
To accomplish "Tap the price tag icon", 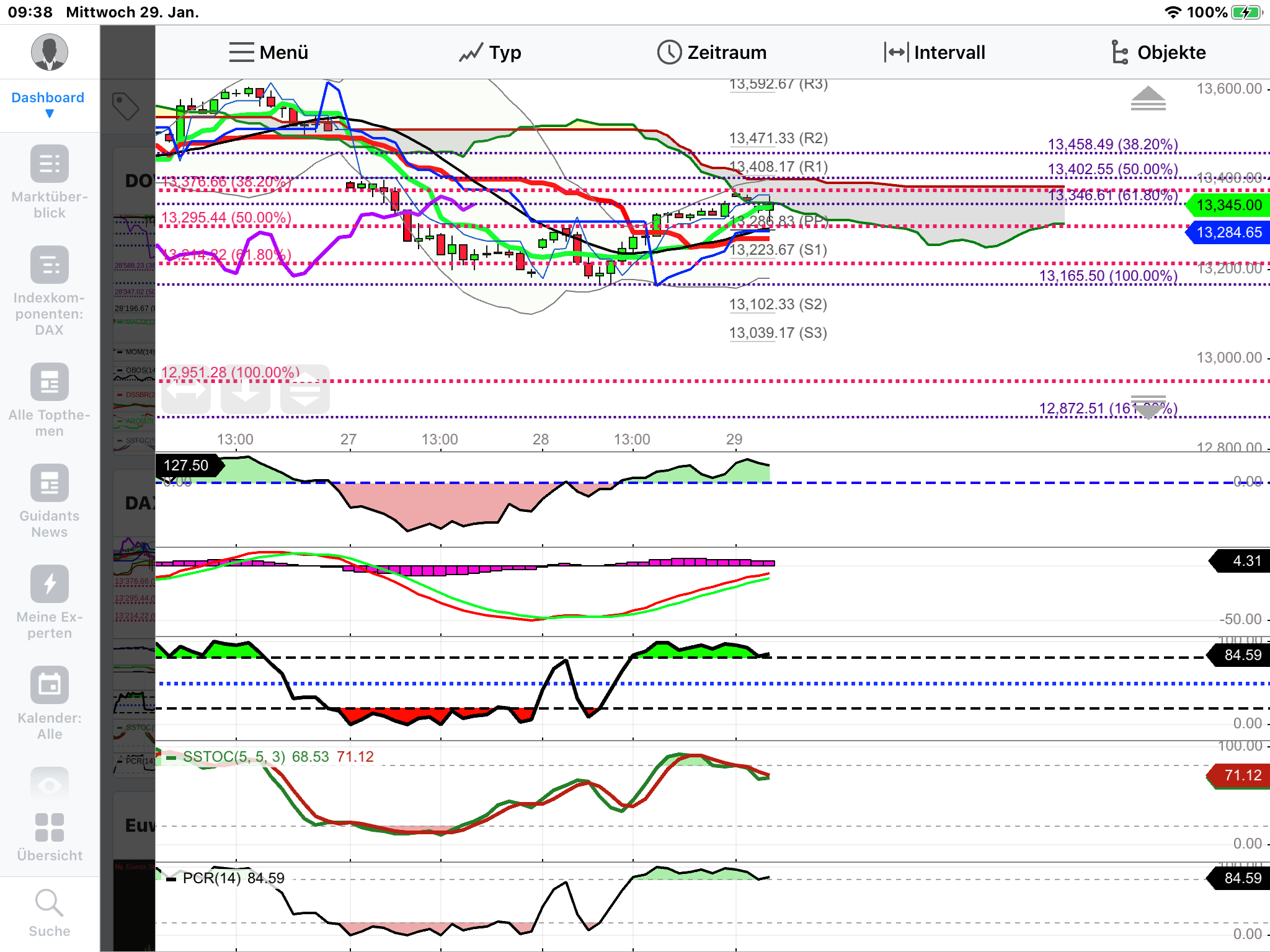I will 126,106.
